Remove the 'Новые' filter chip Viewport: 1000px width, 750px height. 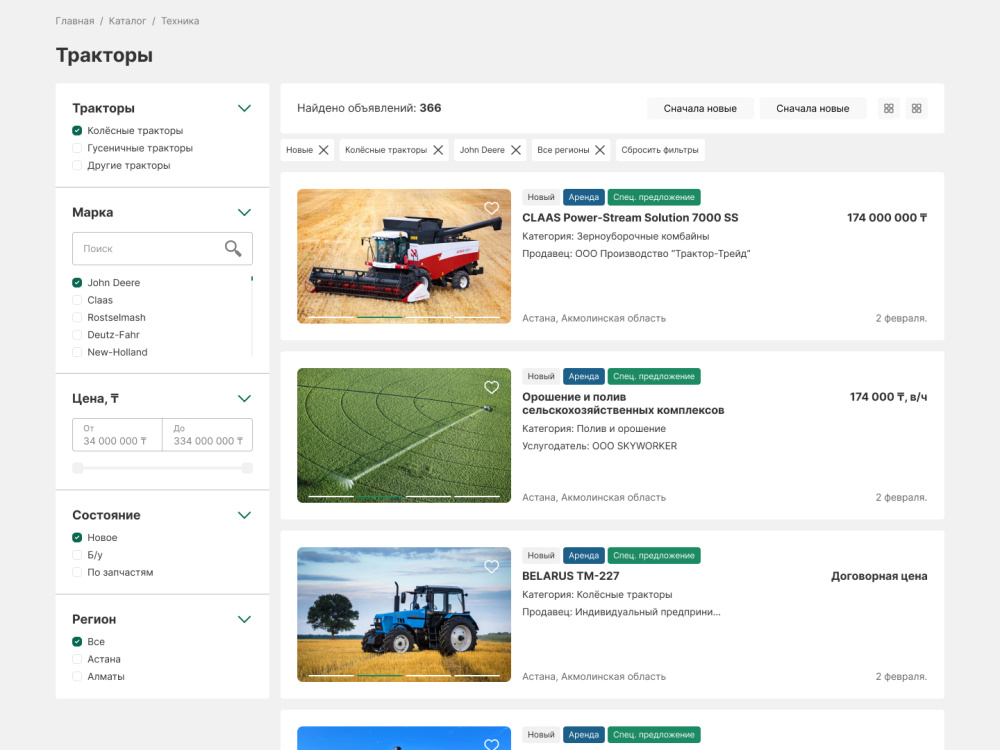[x=324, y=150]
